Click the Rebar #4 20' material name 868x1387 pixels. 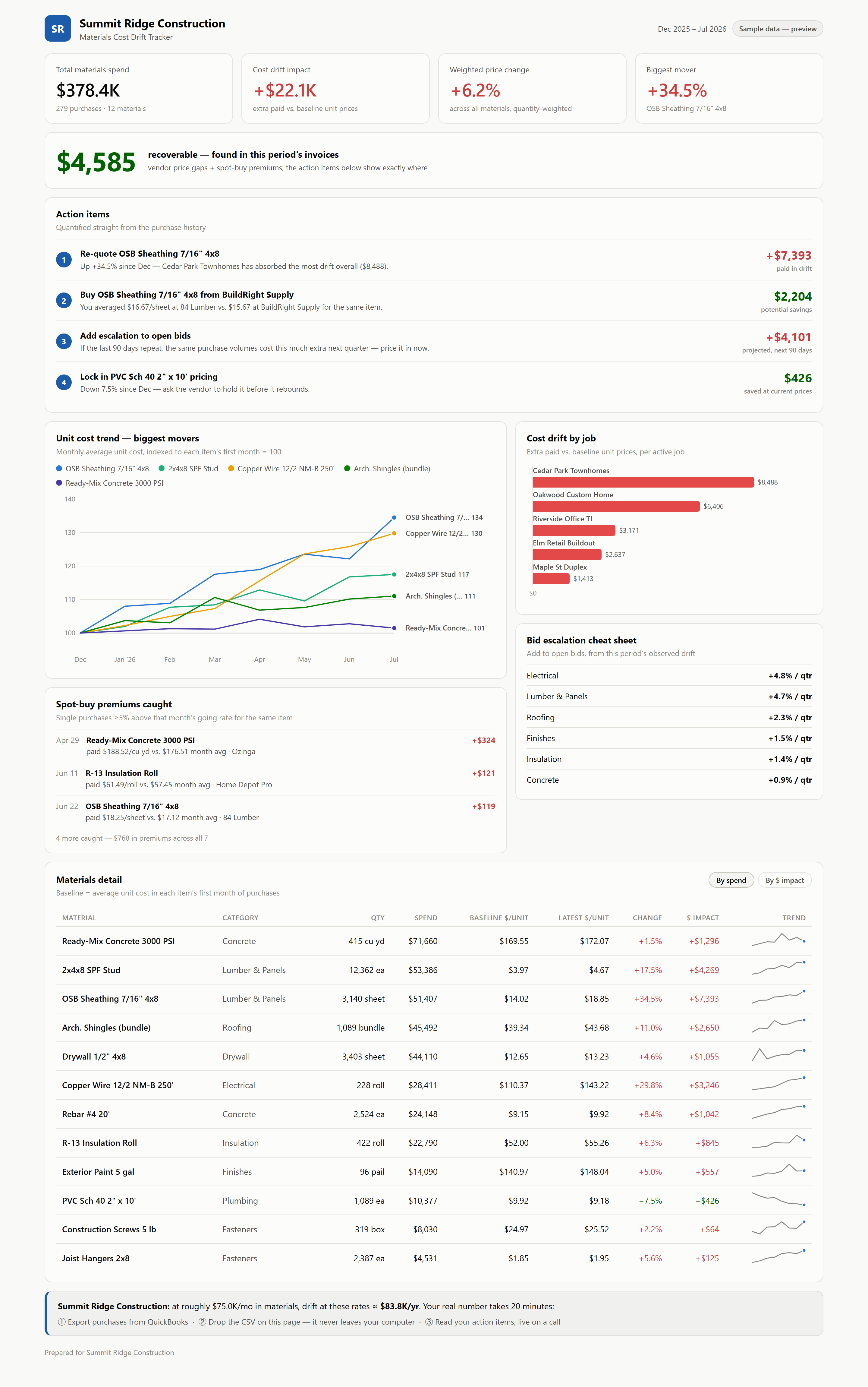86,1114
